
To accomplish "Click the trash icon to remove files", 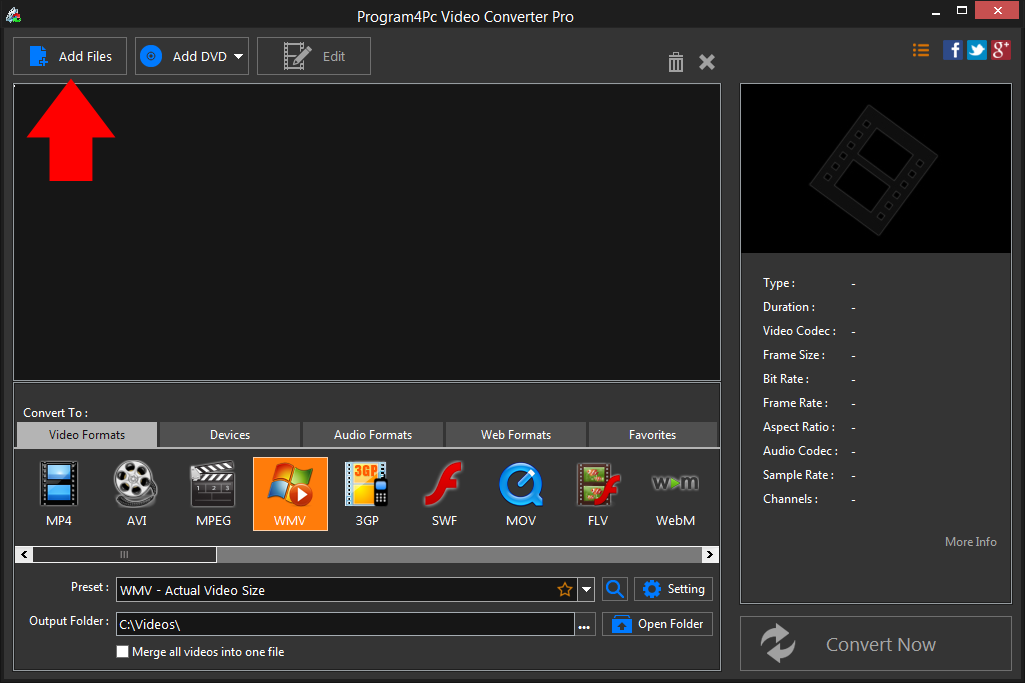I will click(675, 62).
